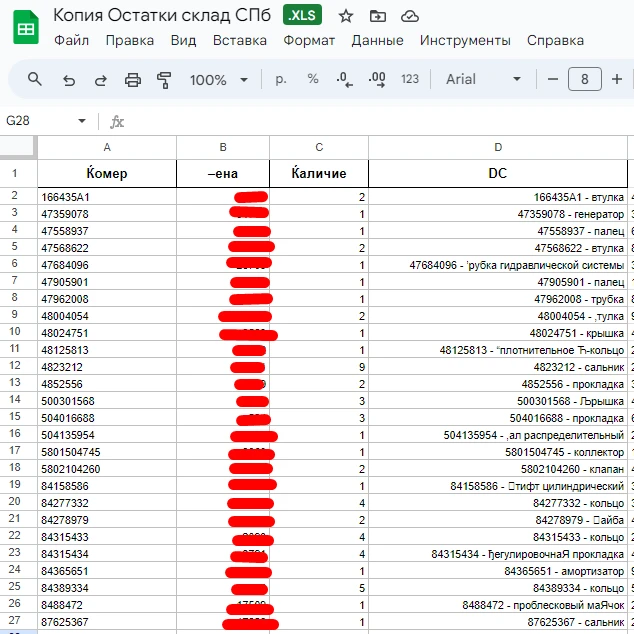
Task: Click the select-all corner box
Action: coord(18,146)
